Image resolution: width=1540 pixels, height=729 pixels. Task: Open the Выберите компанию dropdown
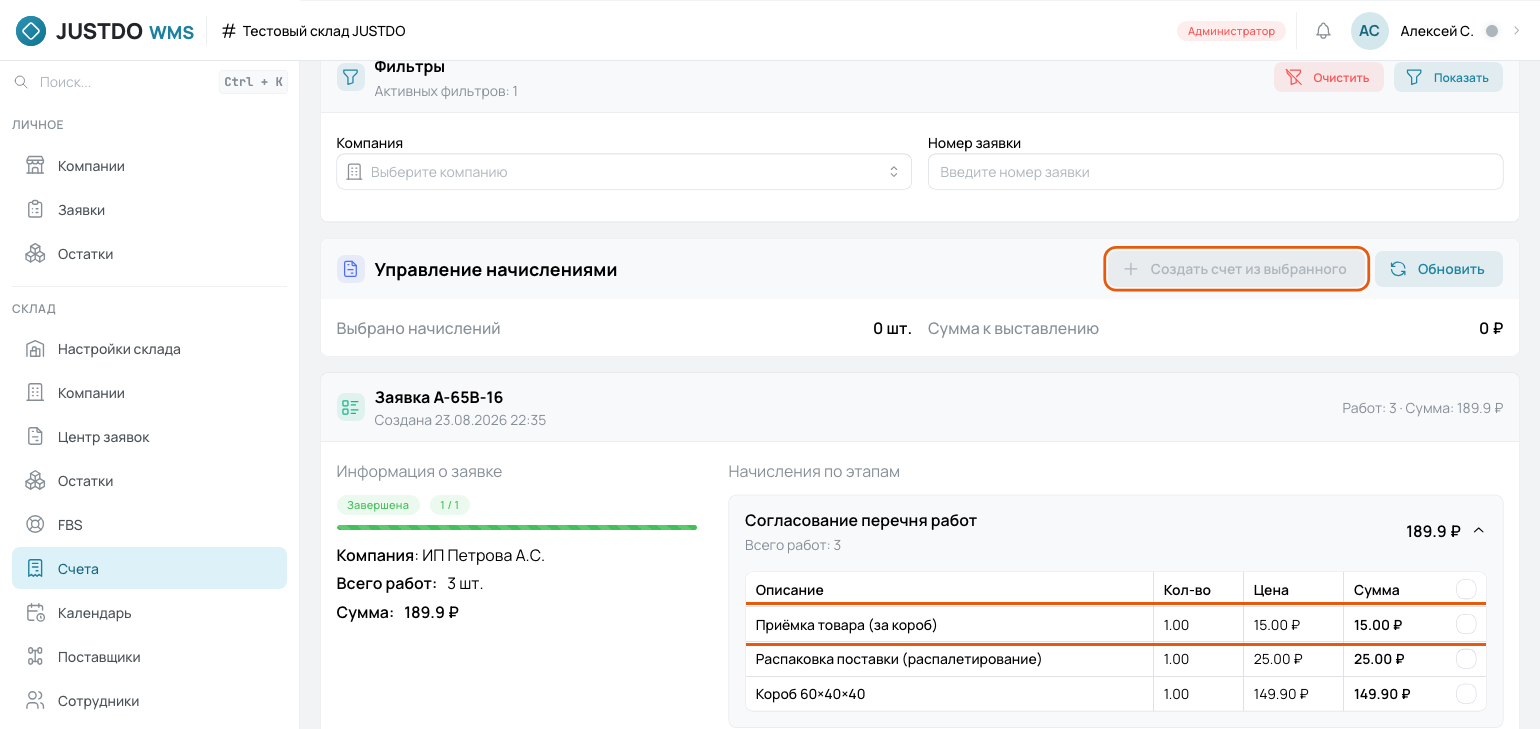click(624, 172)
